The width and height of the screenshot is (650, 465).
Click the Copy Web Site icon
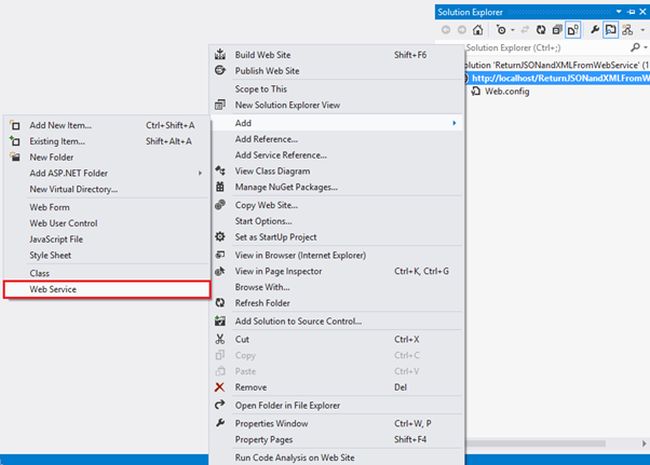pyautogui.click(x=220, y=205)
